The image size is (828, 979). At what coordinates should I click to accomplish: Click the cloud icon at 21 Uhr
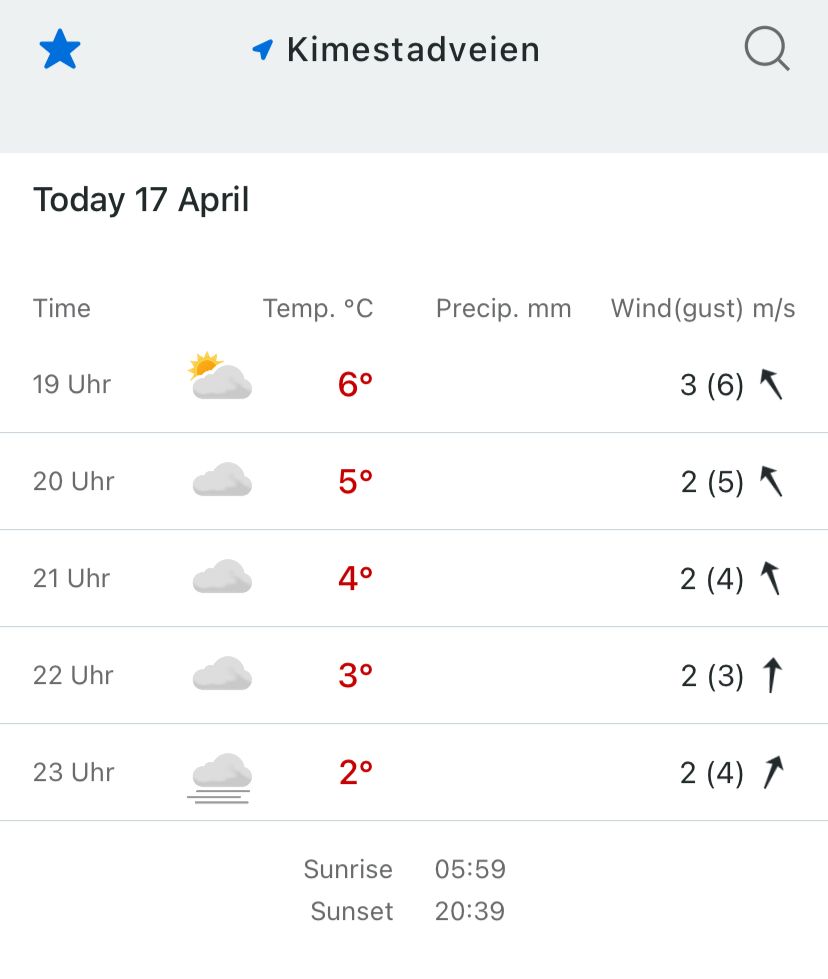222,576
